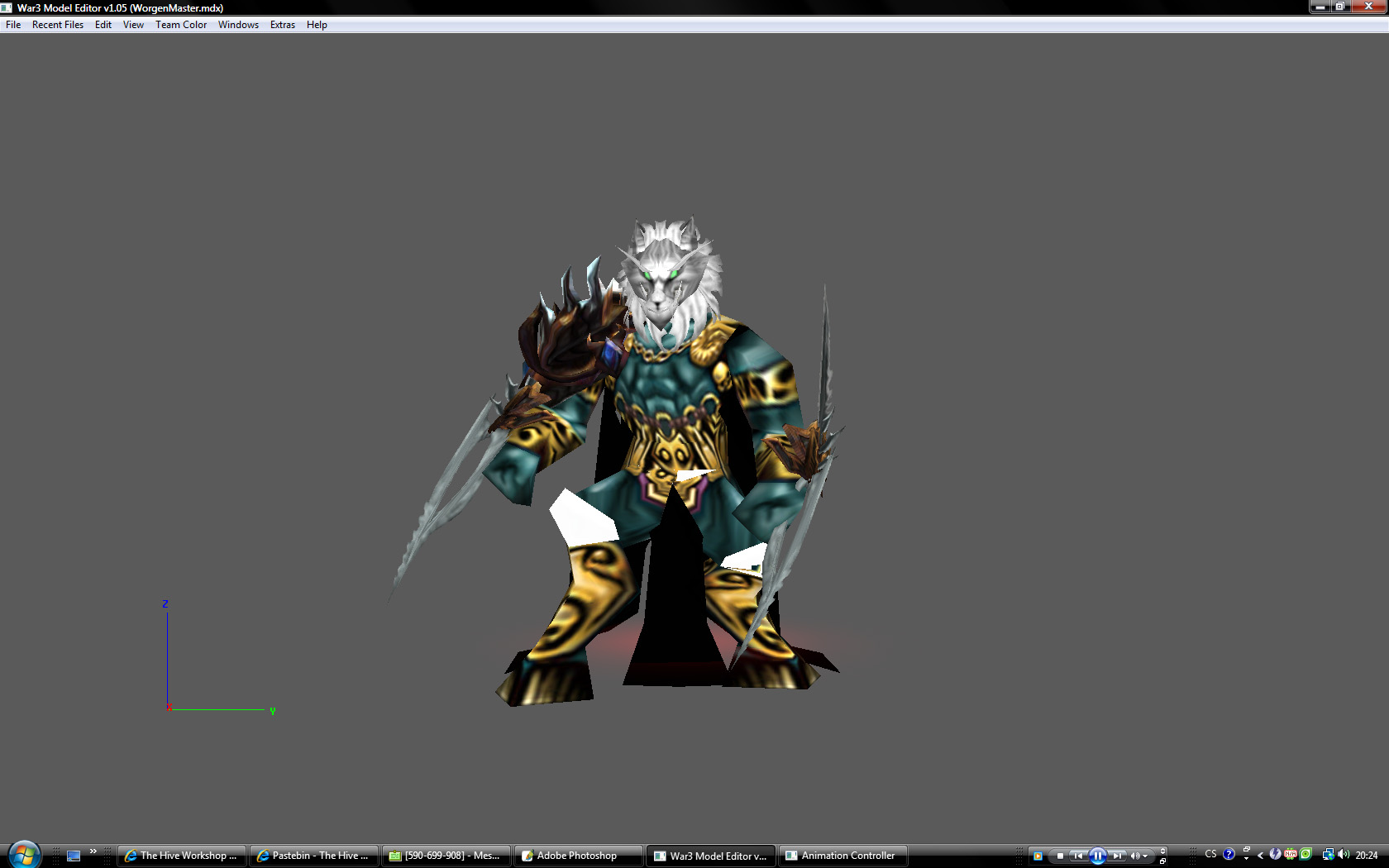Click the Windows Start orb
This screenshot has width=1389, height=868.
[x=24, y=856]
